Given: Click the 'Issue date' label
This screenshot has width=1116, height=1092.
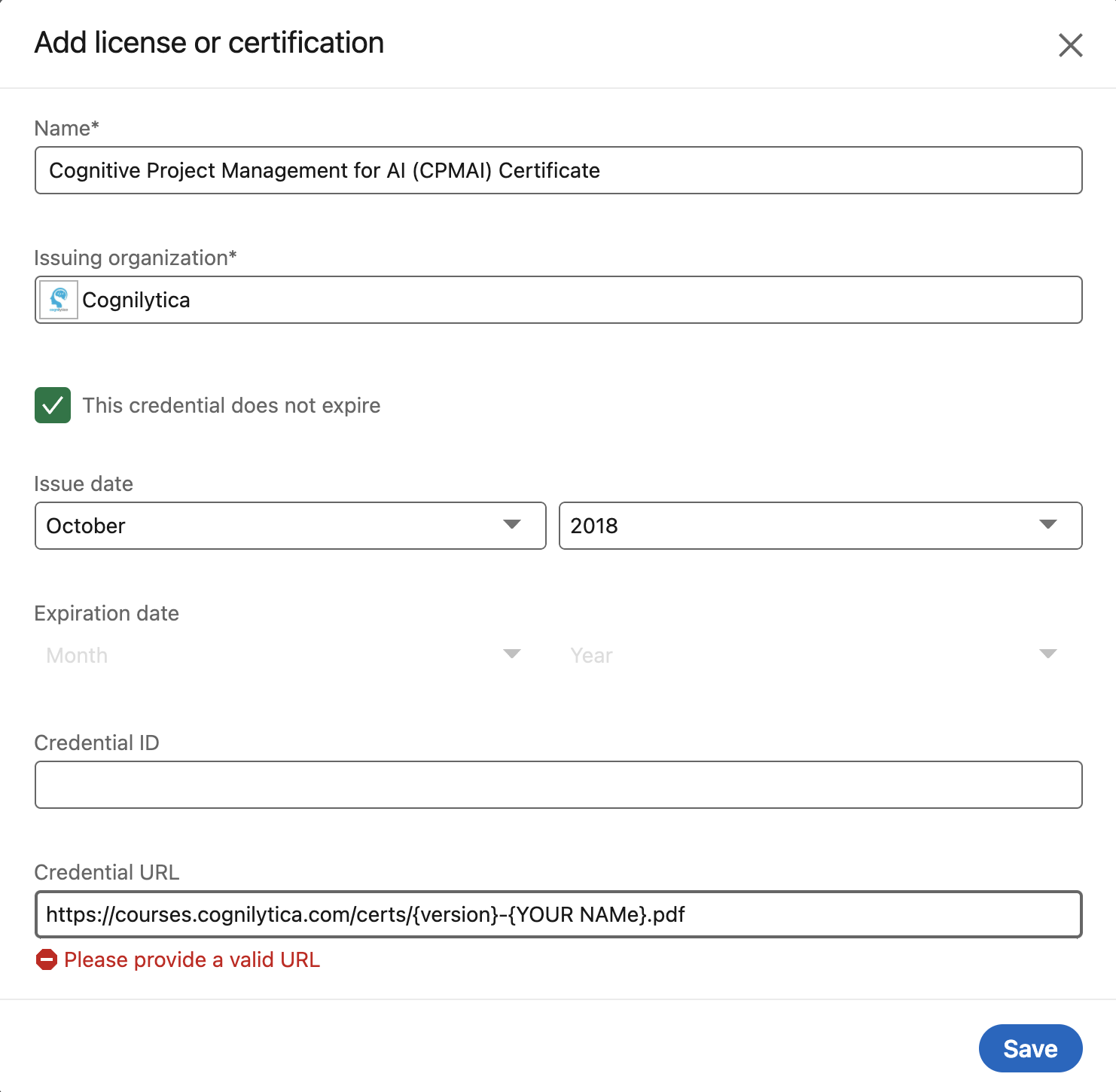Looking at the screenshot, I should click(84, 483).
